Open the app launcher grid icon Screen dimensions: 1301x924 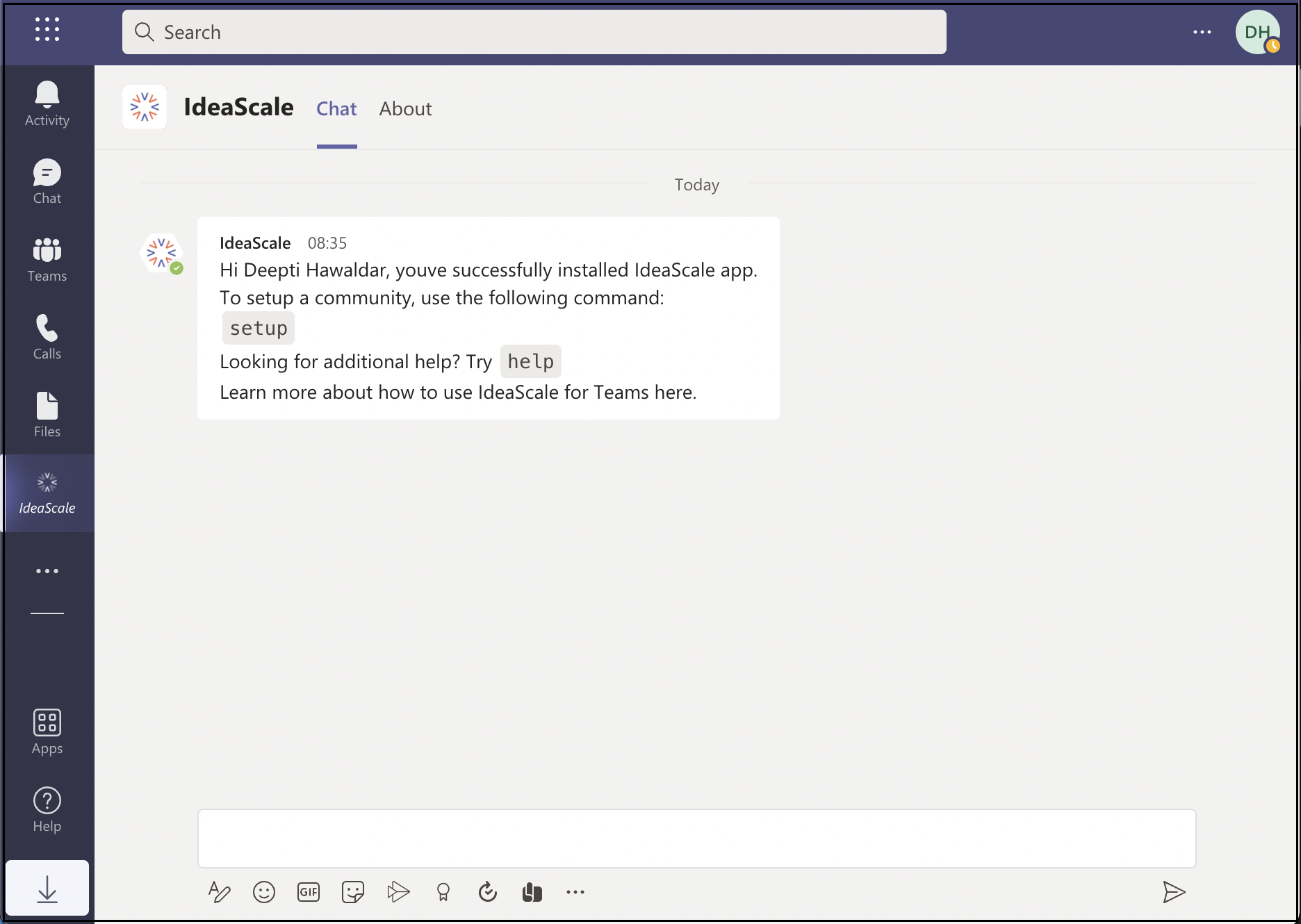click(47, 30)
